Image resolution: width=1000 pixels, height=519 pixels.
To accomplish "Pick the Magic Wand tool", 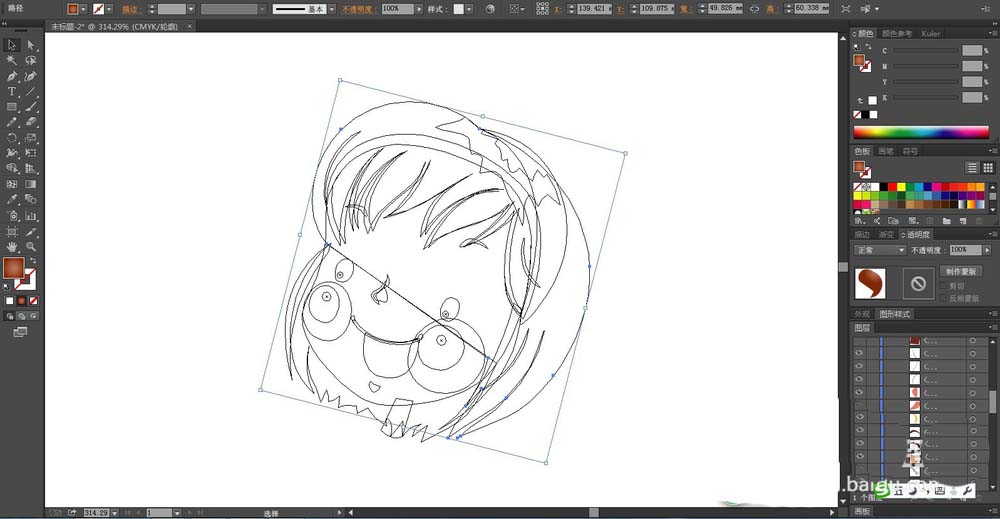I will (11, 61).
